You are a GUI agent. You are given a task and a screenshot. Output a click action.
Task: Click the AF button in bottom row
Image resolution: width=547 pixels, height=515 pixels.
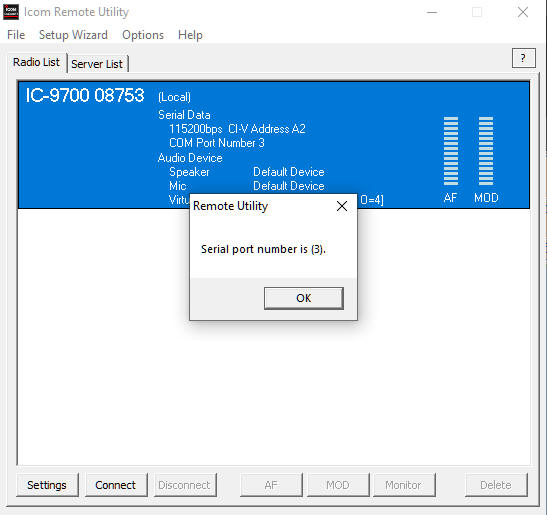click(x=271, y=485)
